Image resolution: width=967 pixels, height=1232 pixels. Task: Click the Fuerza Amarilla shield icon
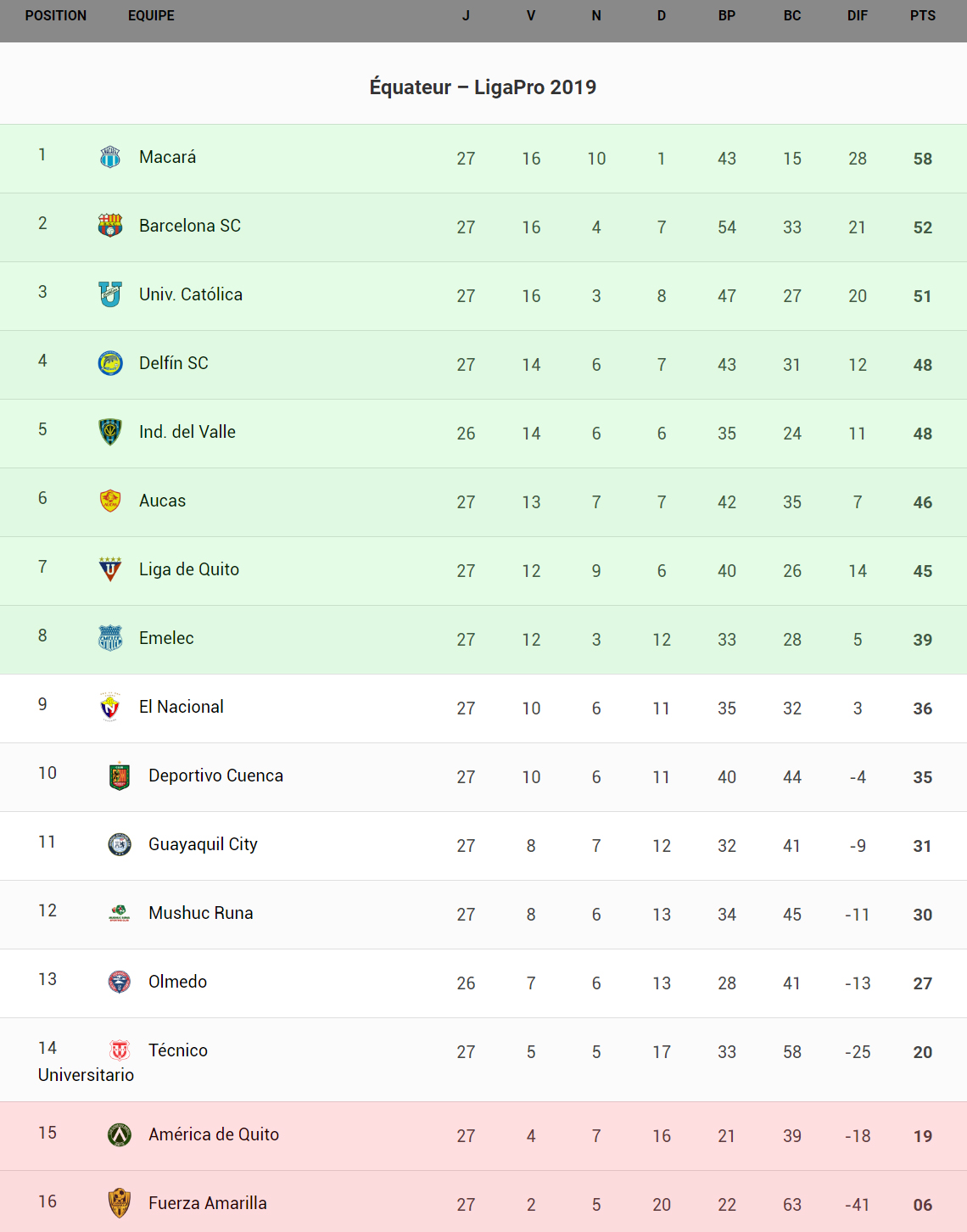pos(120,1203)
